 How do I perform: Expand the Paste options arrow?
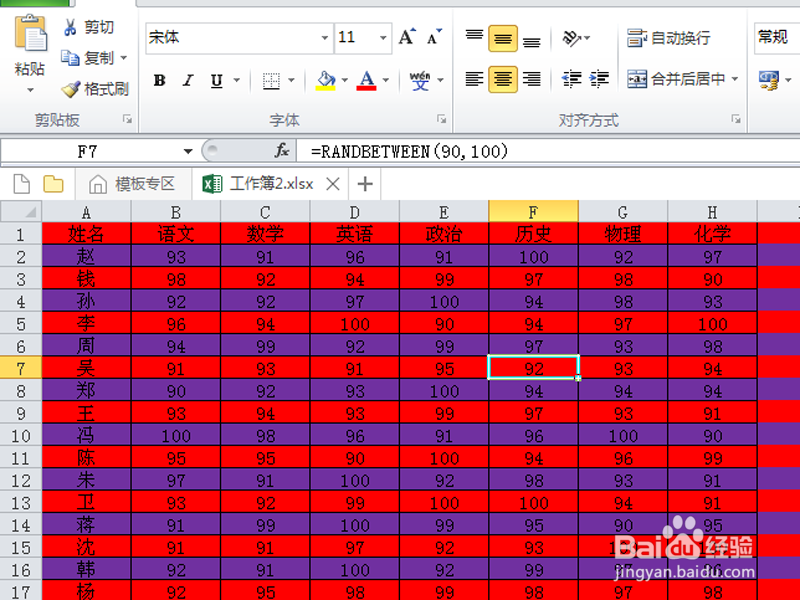30,90
